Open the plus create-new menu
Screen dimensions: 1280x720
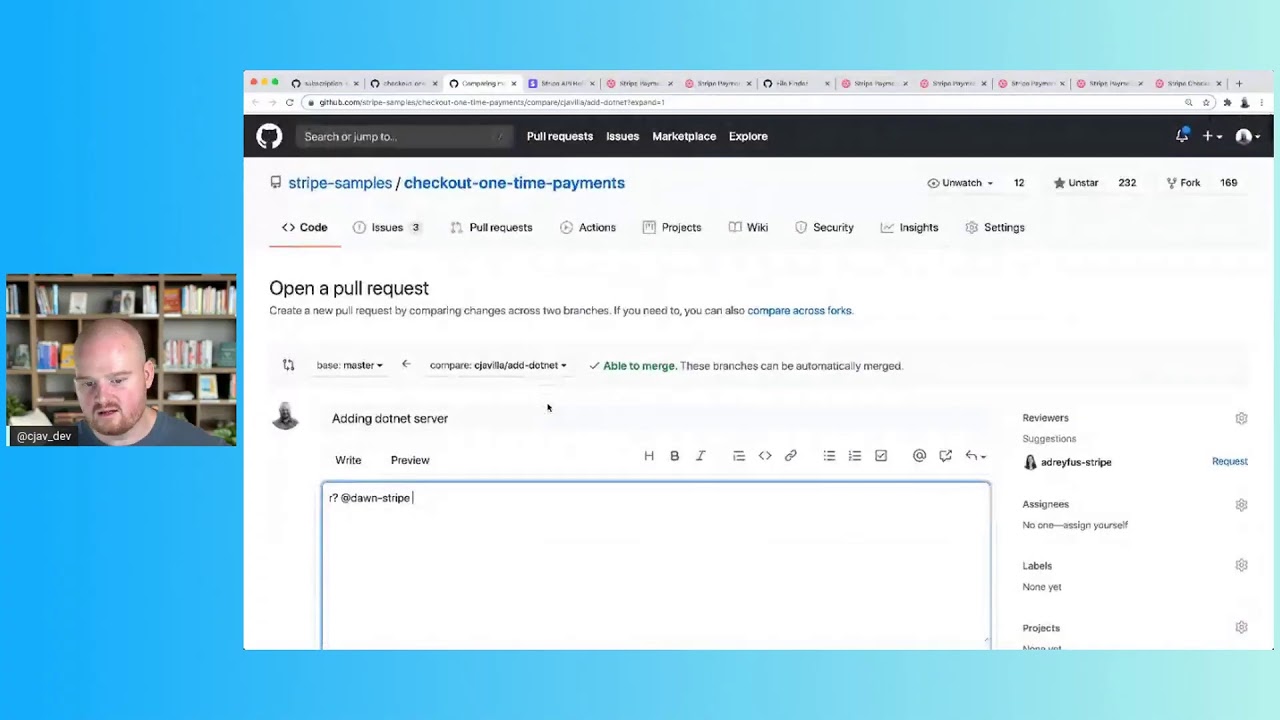coord(1212,136)
